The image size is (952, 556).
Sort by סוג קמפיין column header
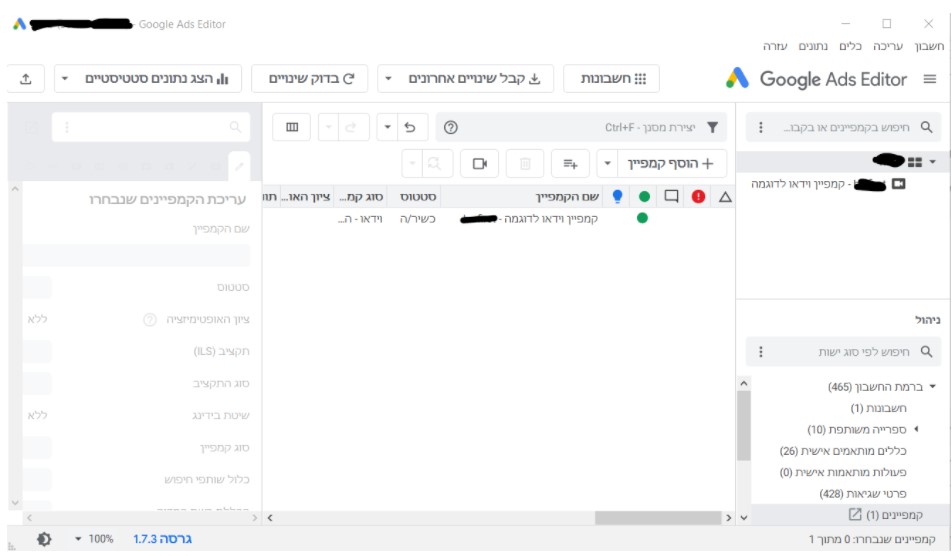[x=361, y=197]
